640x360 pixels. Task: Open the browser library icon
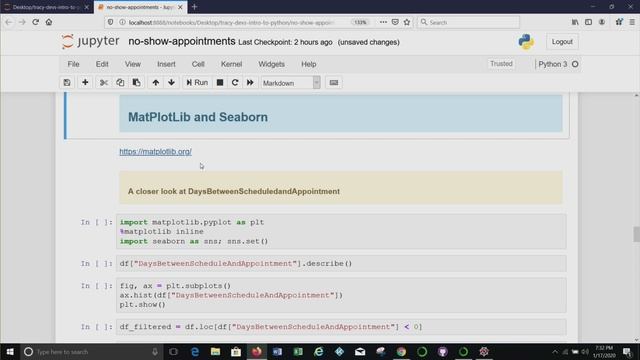click(575, 22)
